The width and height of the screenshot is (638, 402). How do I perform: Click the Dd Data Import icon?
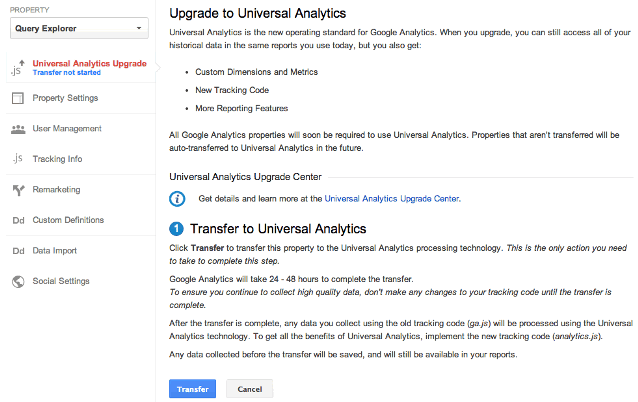pyautogui.click(x=17, y=251)
